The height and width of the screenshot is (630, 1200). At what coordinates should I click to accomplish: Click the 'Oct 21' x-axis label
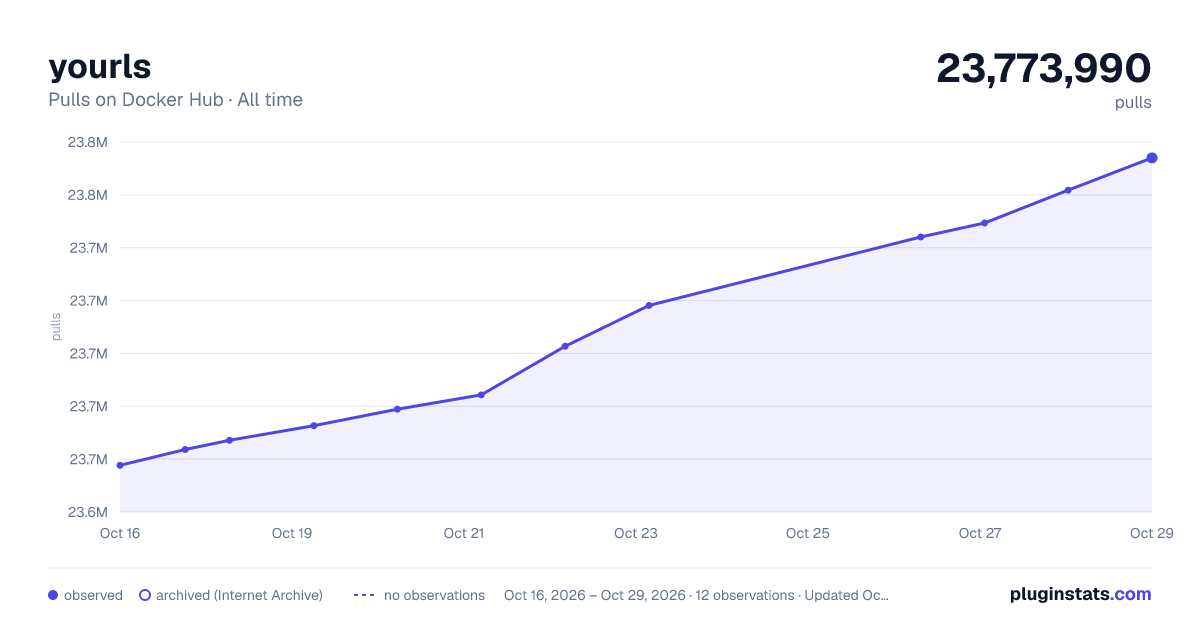click(464, 533)
